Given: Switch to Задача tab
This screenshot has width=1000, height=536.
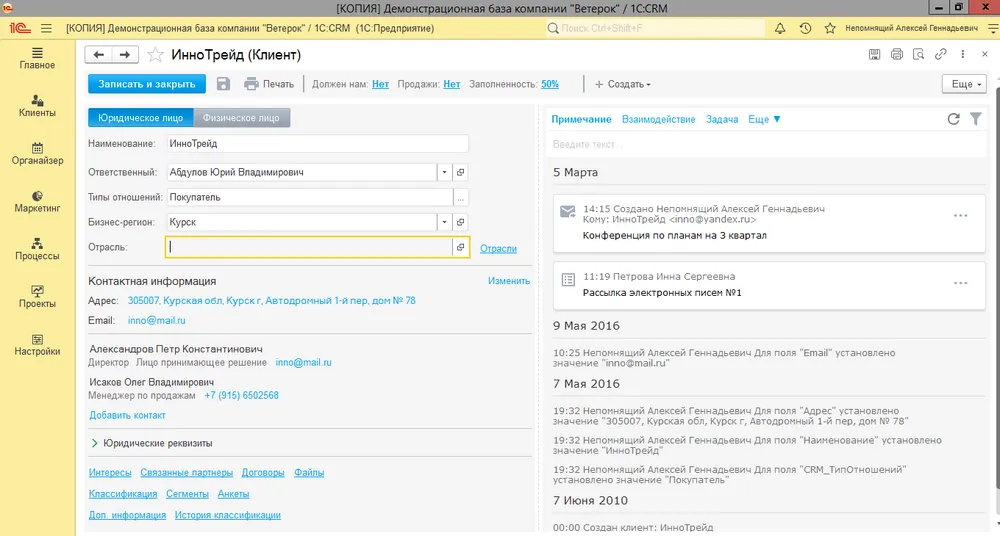Looking at the screenshot, I should pyautogui.click(x=721, y=119).
